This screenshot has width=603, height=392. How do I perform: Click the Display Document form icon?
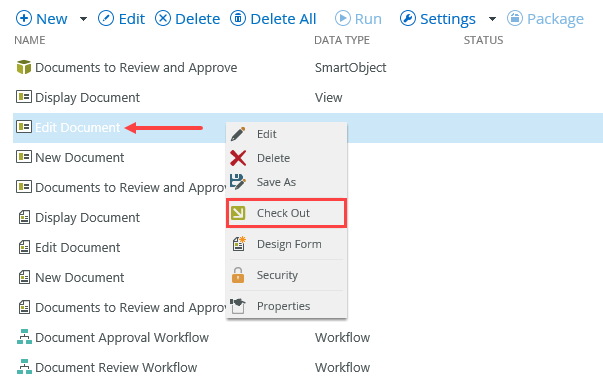coord(24,217)
